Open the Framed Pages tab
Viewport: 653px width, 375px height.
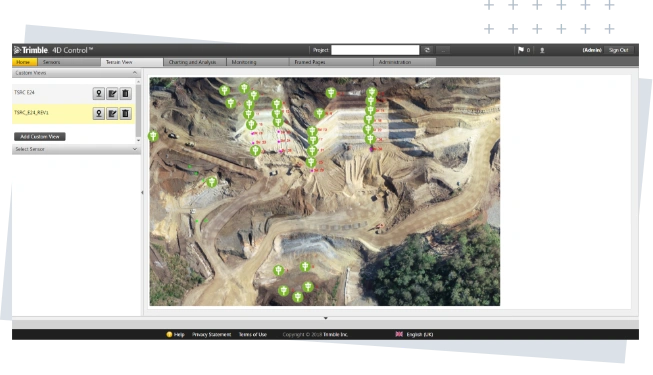[331, 62]
